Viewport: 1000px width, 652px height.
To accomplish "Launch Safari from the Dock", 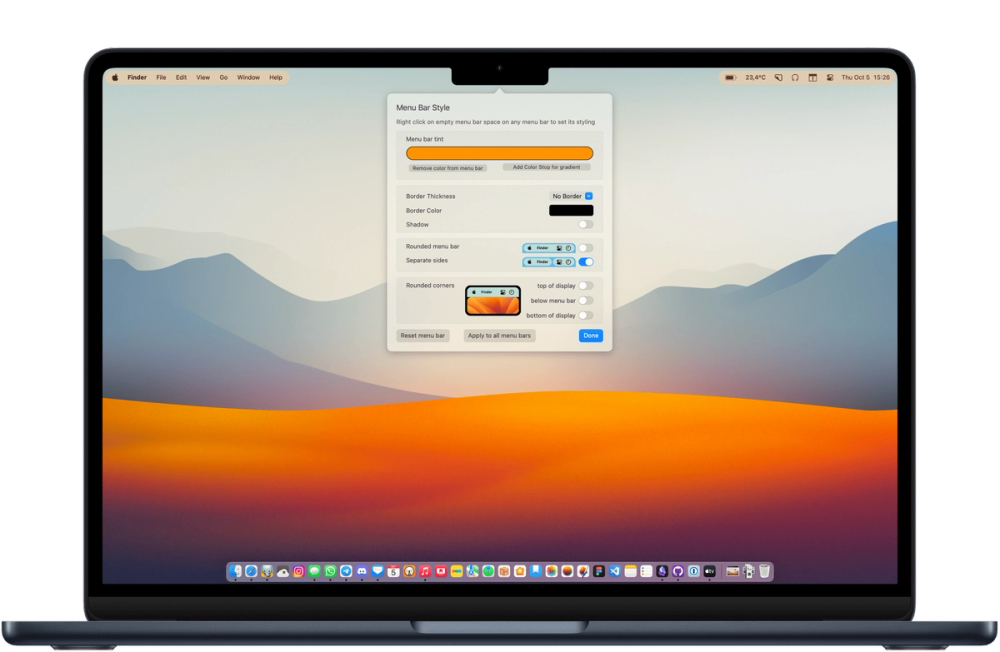I will point(251,571).
